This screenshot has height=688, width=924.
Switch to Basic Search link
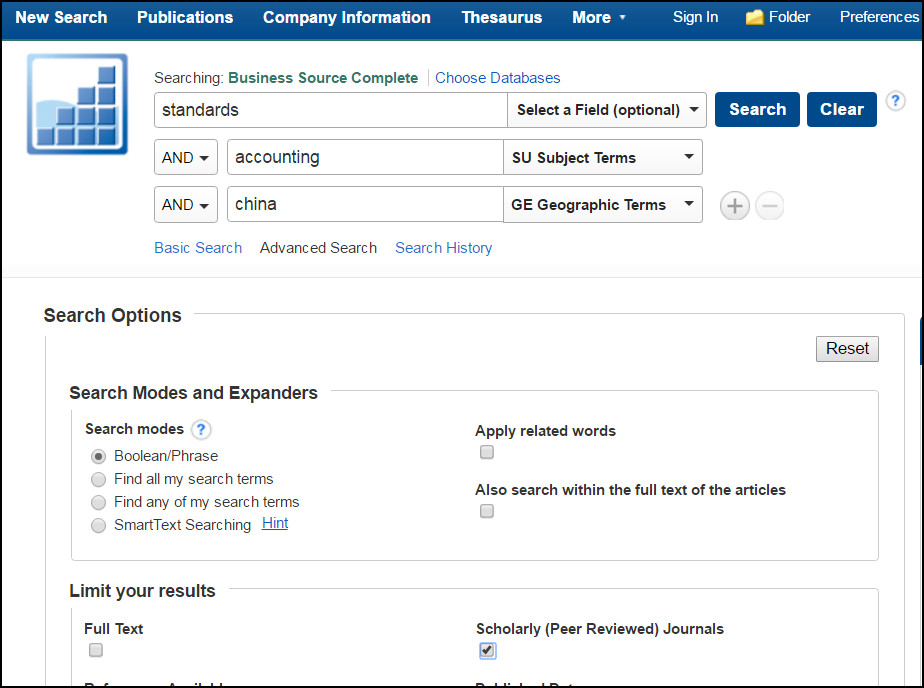click(x=198, y=248)
